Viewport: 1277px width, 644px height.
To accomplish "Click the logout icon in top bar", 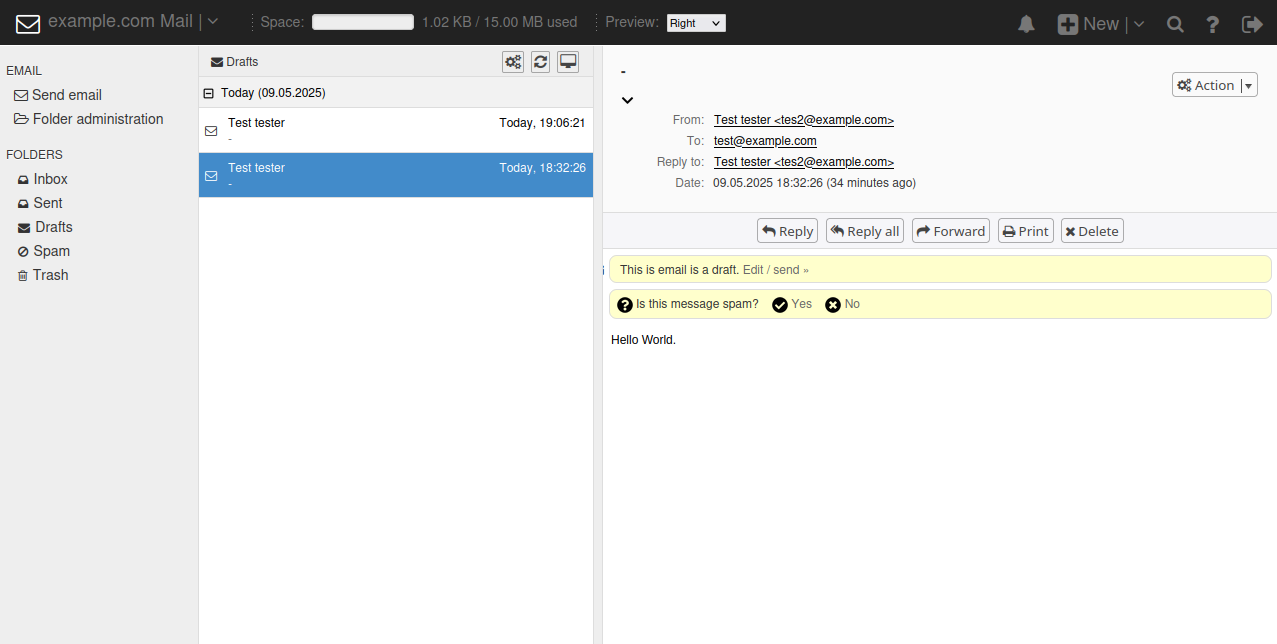I will [1252, 24].
